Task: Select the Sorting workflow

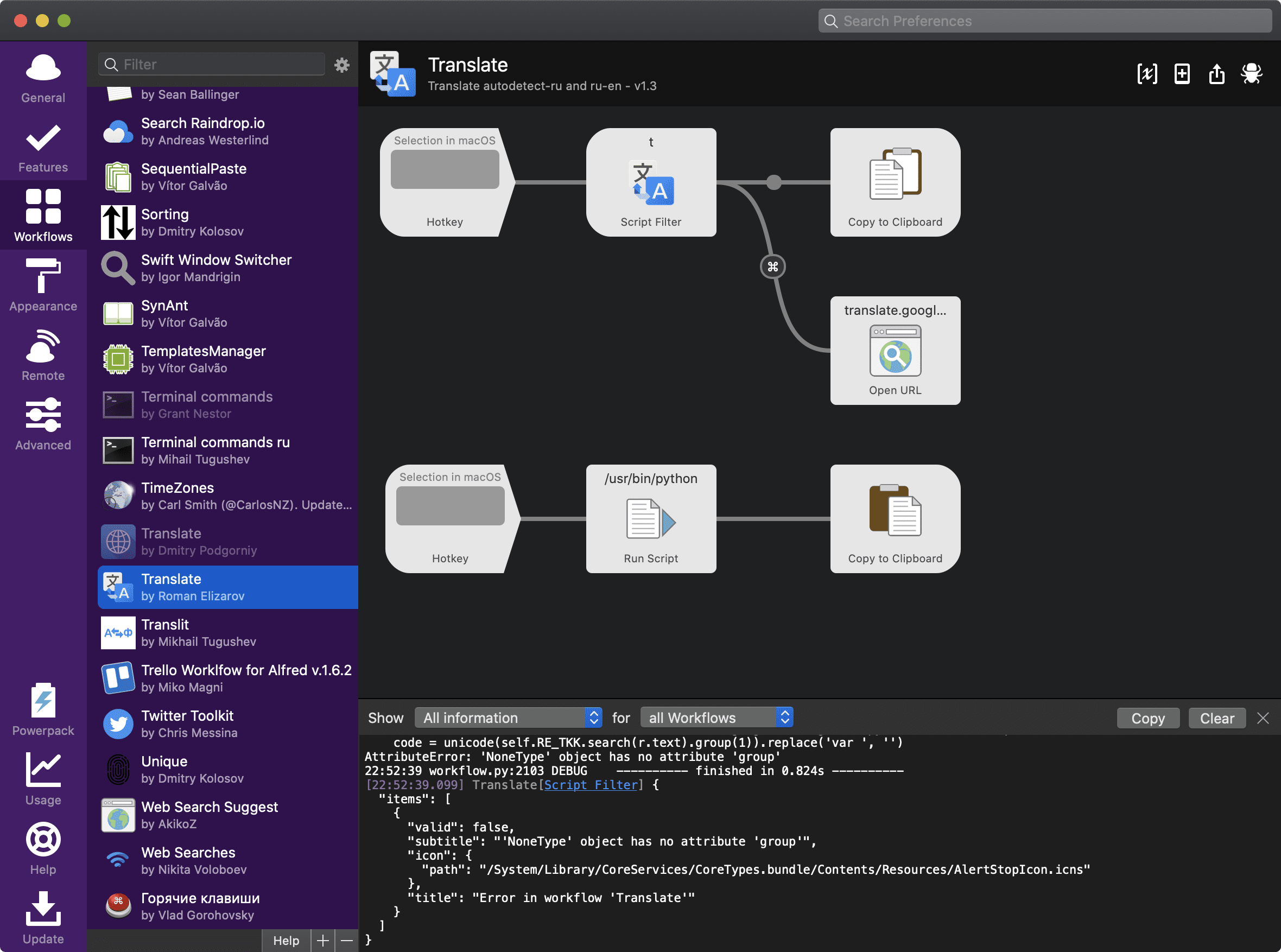Action: 227,223
